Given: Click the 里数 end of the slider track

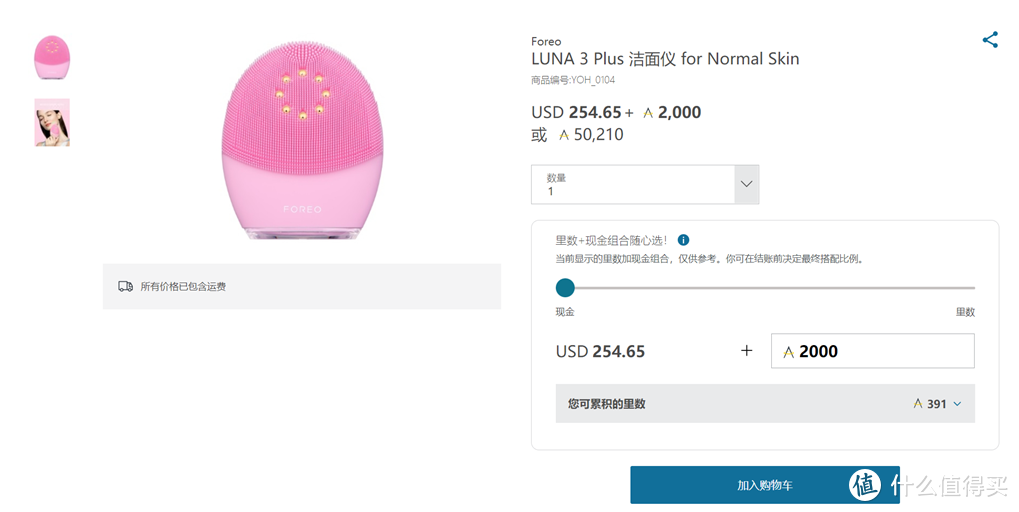Looking at the screenshot, I should click(x=971, y=288).
